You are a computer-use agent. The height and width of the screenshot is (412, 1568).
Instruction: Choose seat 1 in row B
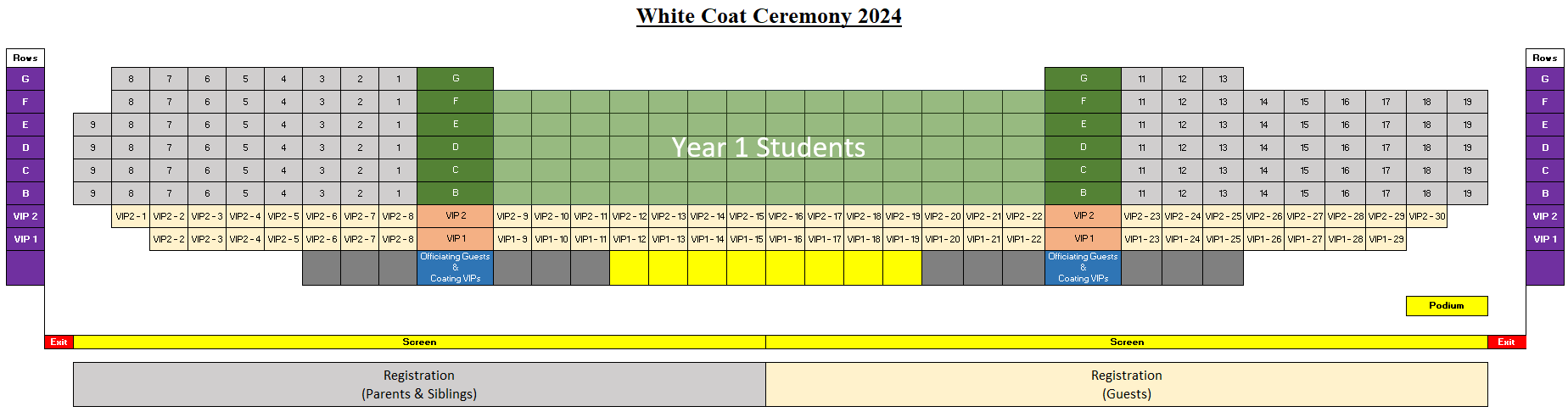[398, 193]
